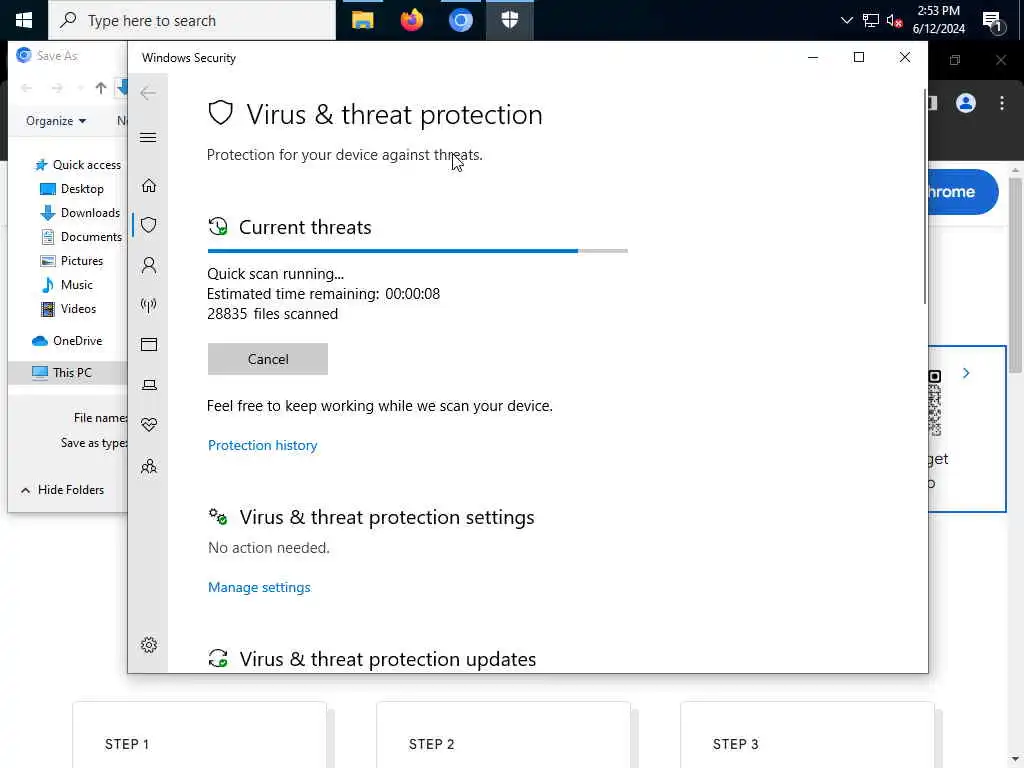This screenshot has height=768, width=1024.
Task: Open Device performance & health heart icon
Action: [x=149, y=424]
